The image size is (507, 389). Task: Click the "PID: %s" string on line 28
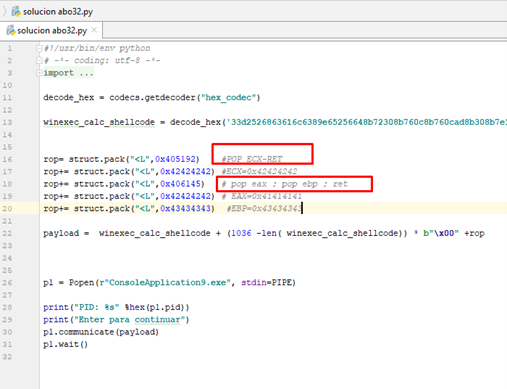(x=97, y=307)
